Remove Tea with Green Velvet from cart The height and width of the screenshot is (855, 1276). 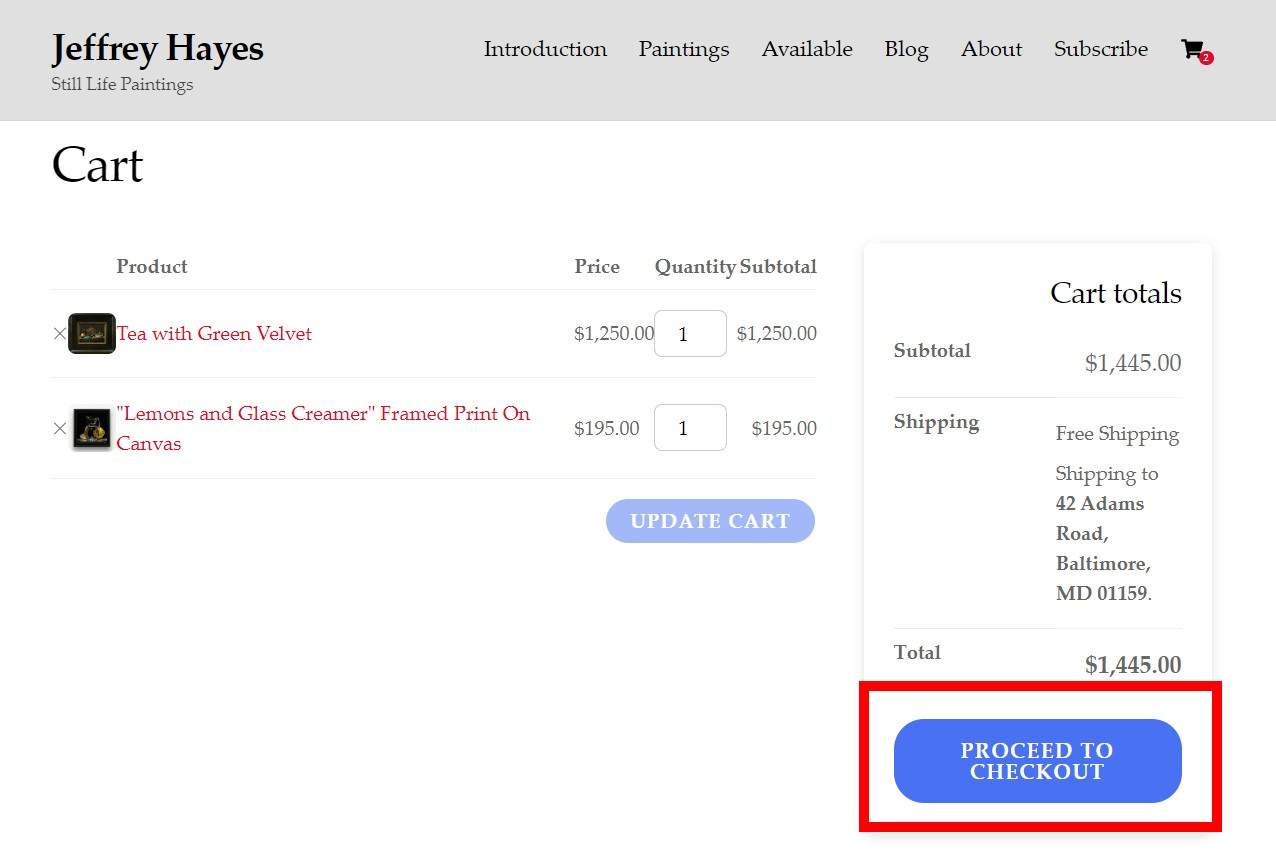click(x=60, y=334)
